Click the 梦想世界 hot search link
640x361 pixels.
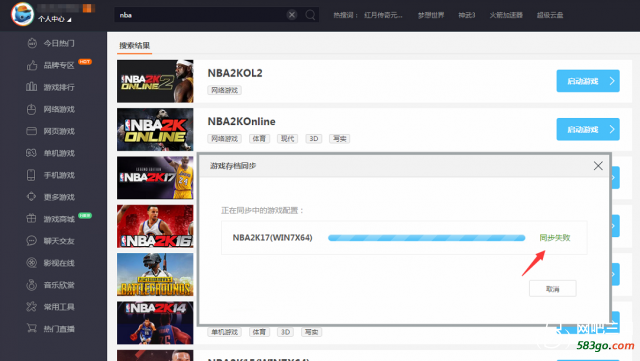(431, 15)
